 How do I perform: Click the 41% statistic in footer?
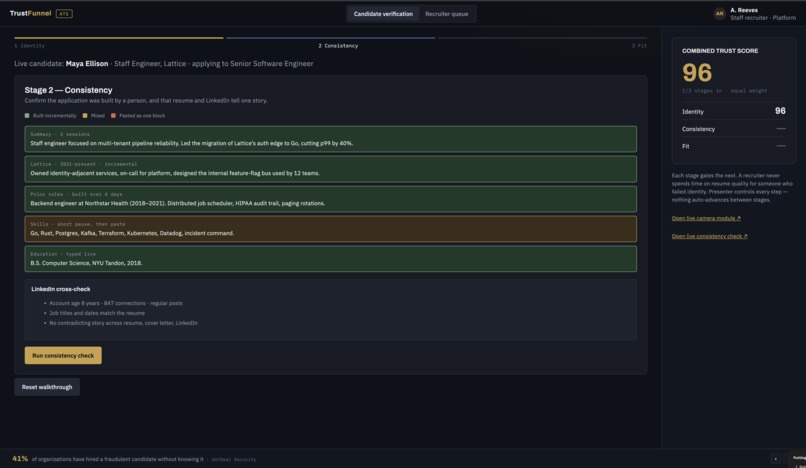tap(20, 459)
